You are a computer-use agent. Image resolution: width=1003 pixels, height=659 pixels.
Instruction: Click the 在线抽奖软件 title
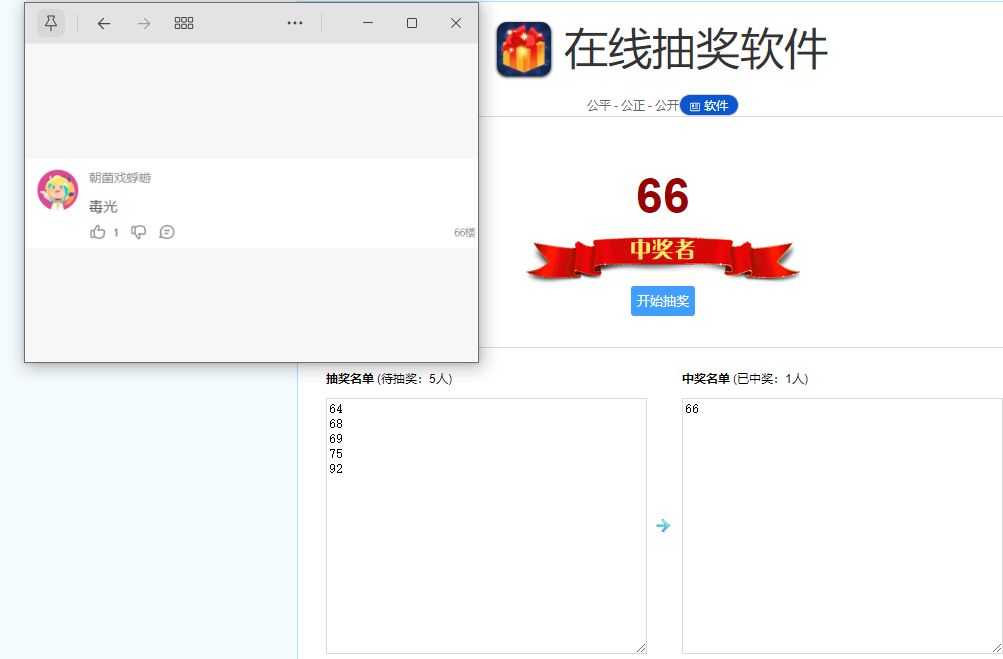[695, 49]
